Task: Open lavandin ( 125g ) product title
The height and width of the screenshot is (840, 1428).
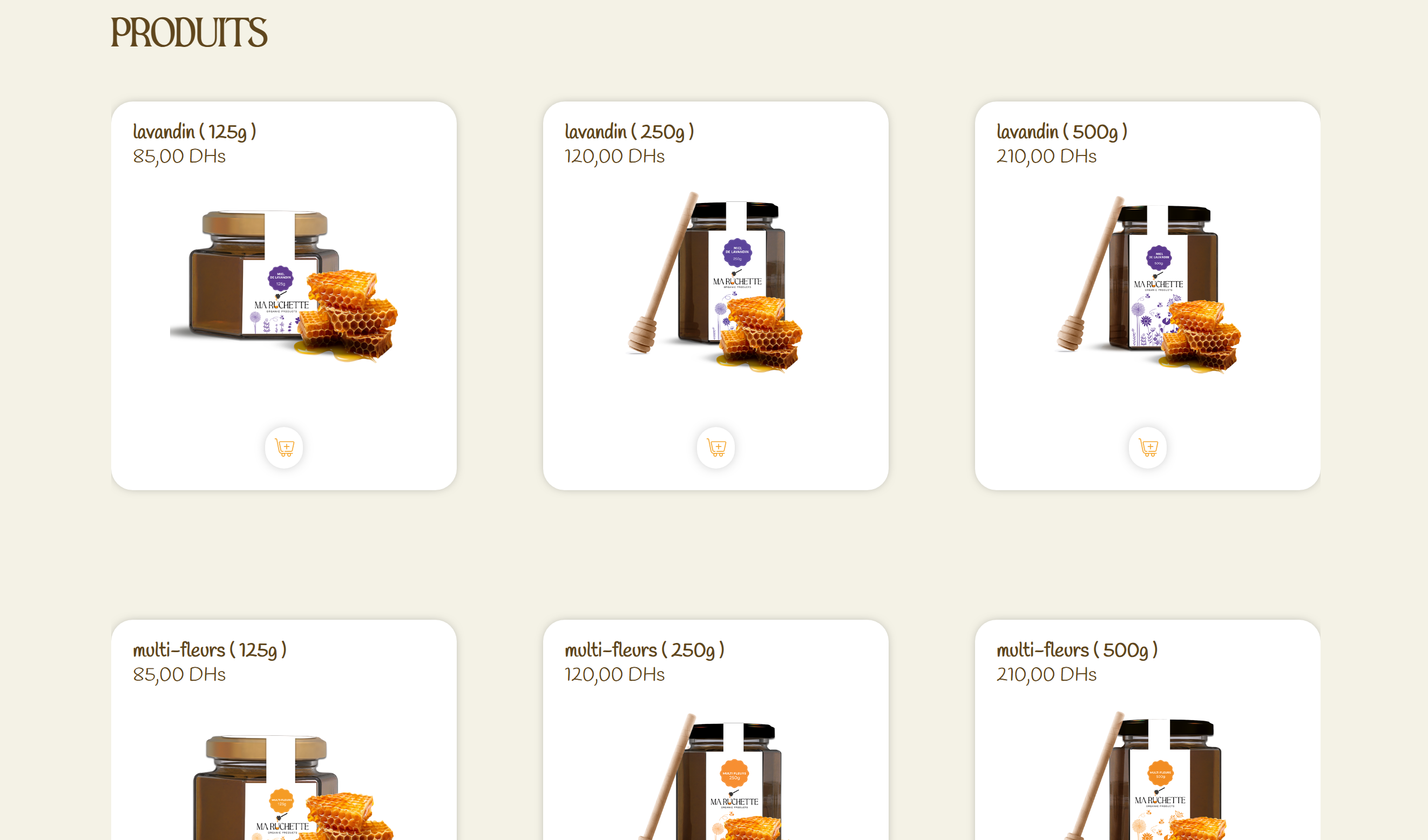Action: point(194,132)
